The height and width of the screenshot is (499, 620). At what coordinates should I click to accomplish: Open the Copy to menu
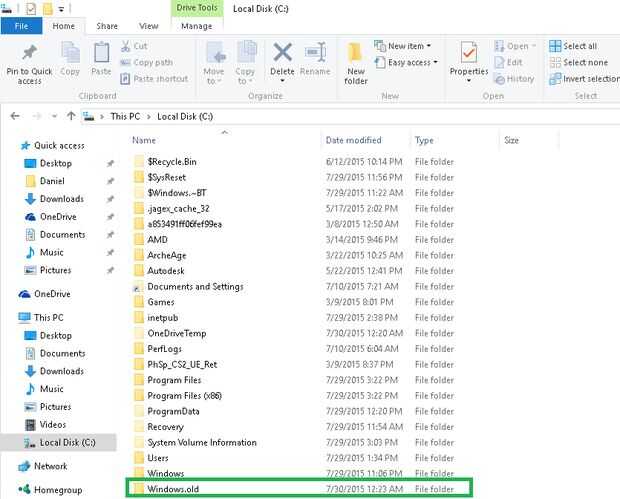point(245,64)
